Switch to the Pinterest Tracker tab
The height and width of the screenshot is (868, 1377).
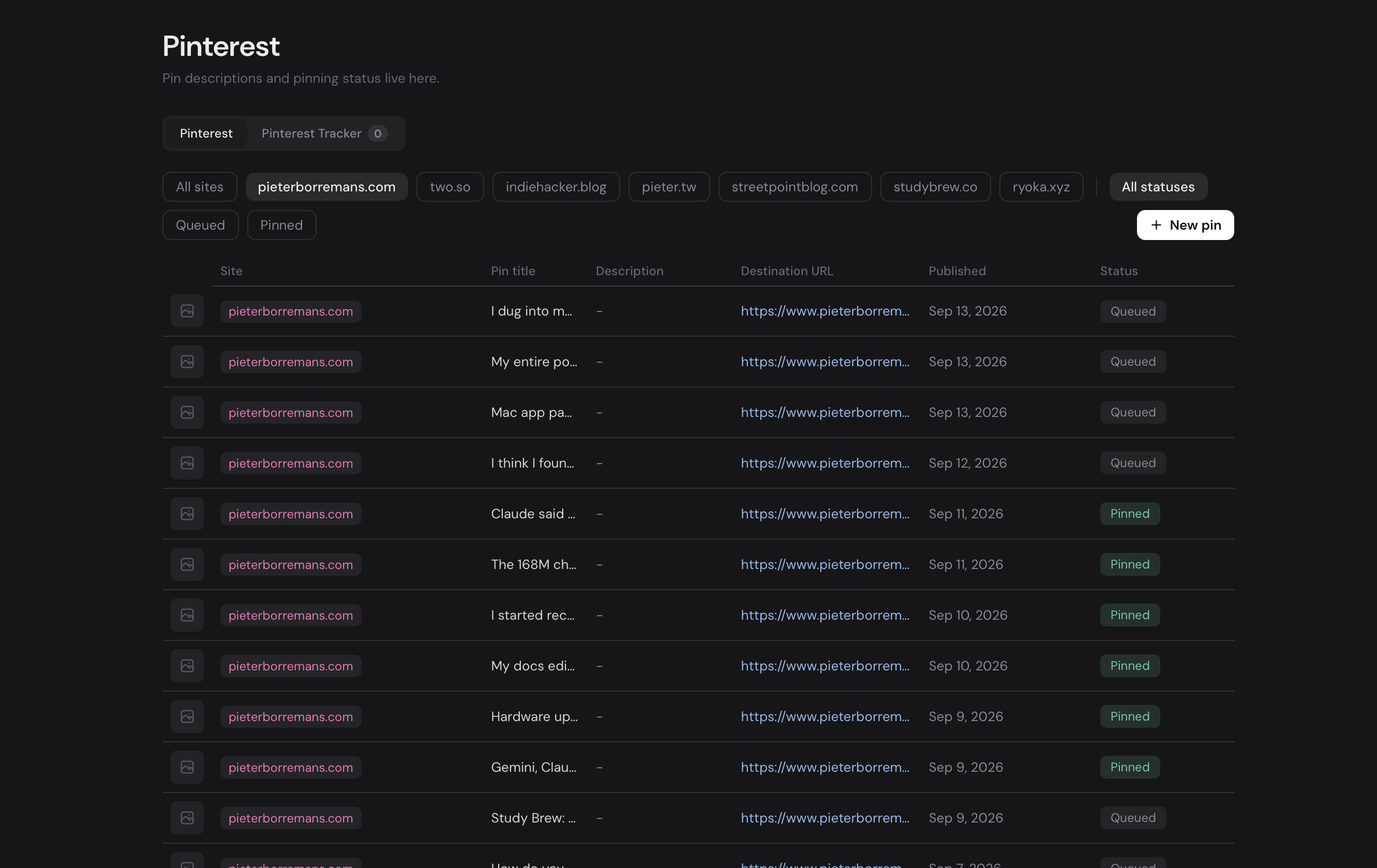[x=324, y=133]
